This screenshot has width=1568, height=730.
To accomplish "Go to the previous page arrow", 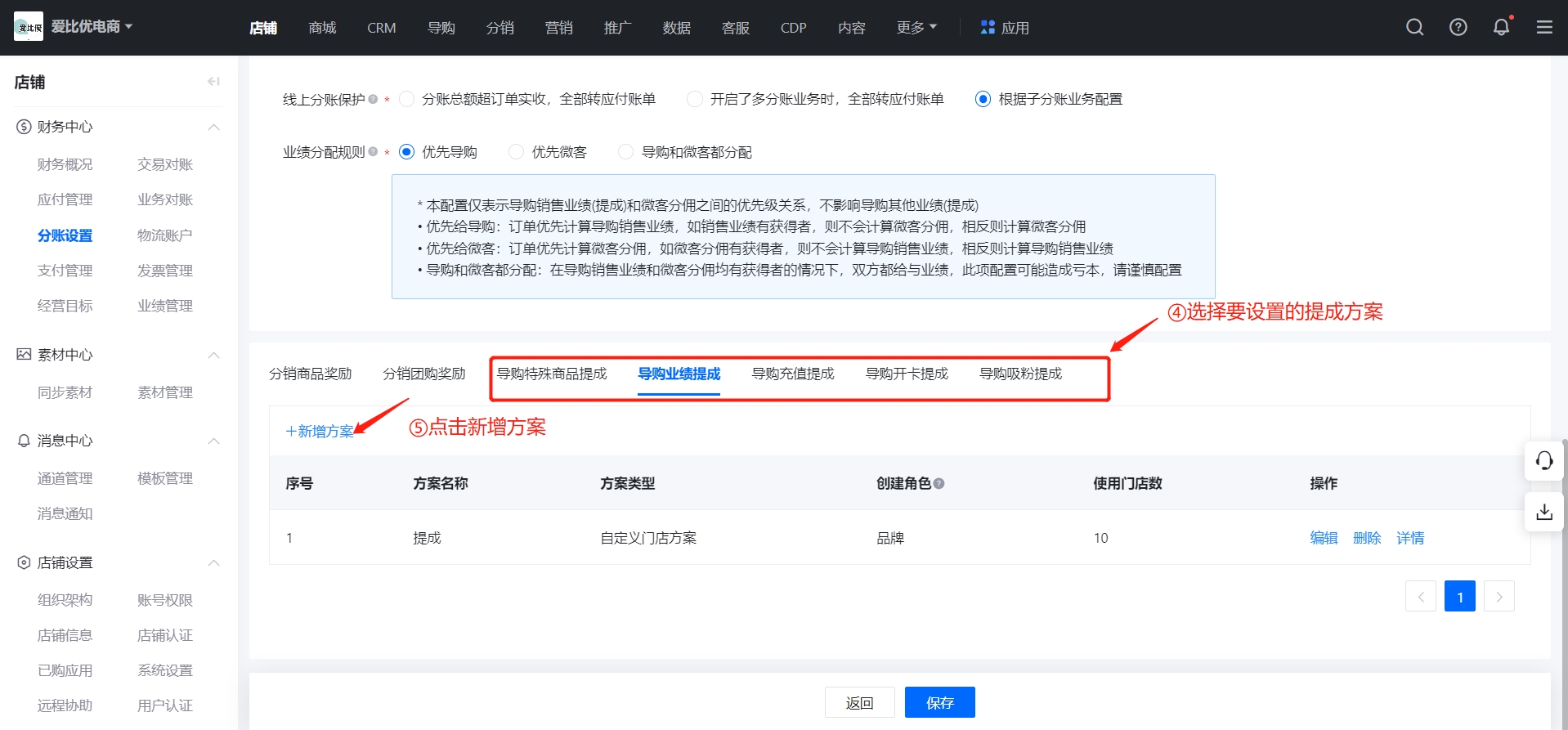I will click(x=1421, y=596).
